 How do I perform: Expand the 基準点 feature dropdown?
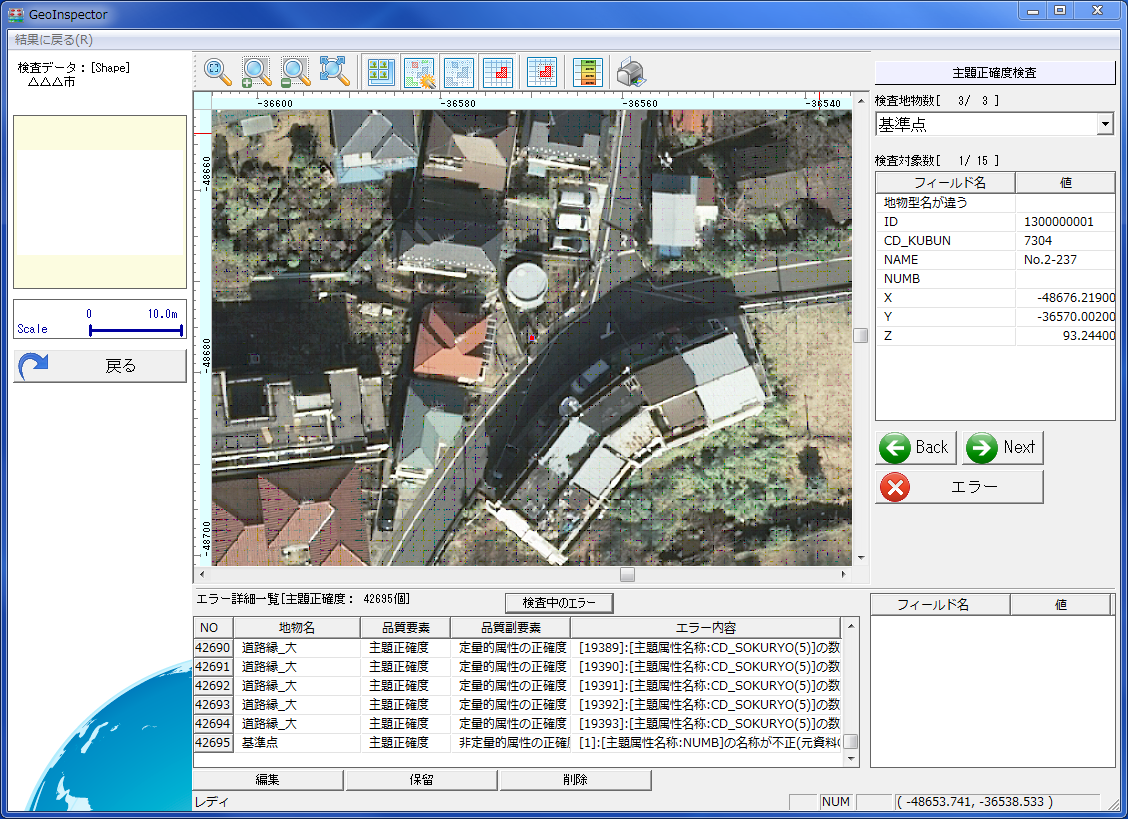pos(1105,125)
